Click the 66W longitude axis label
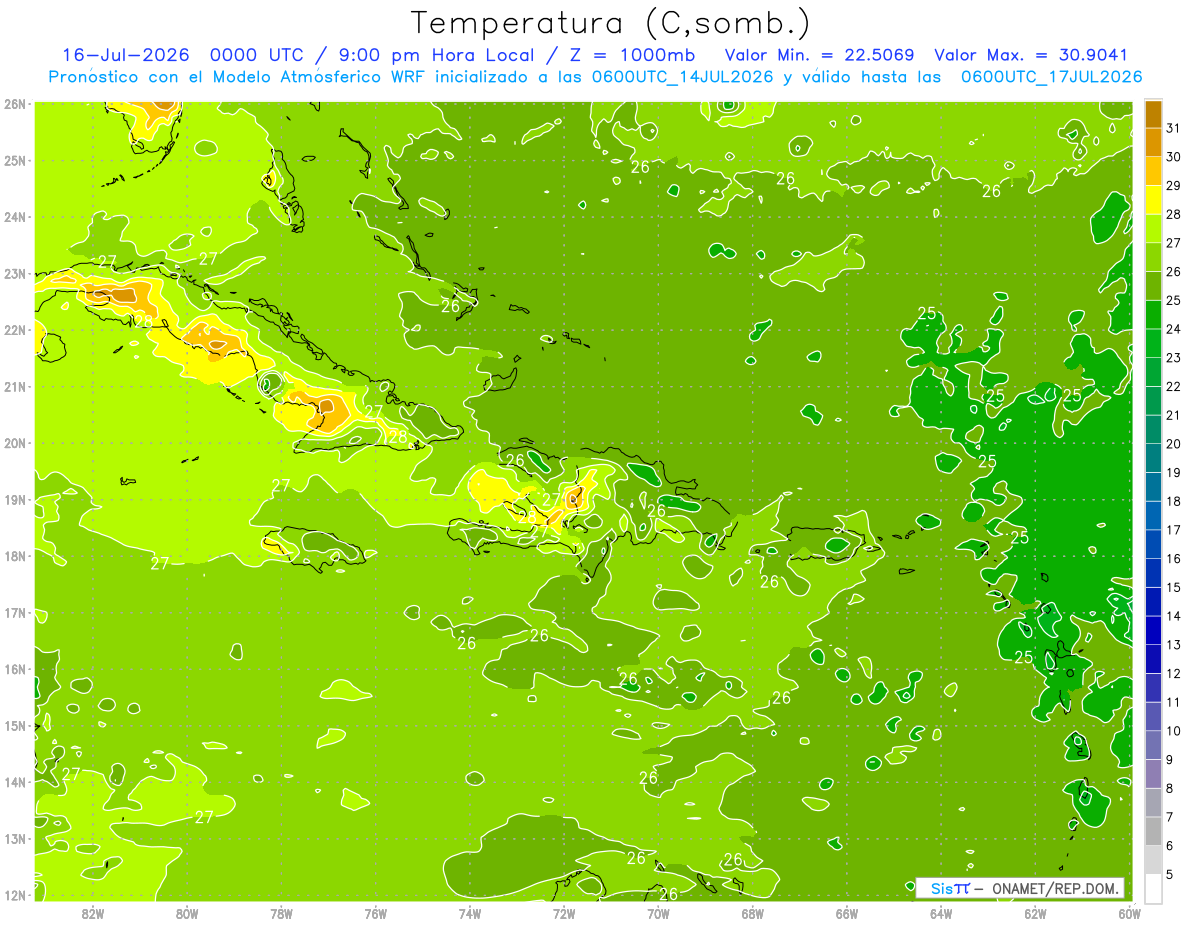The height and width of the screenshot is (927, 1200). click(846, 913)
